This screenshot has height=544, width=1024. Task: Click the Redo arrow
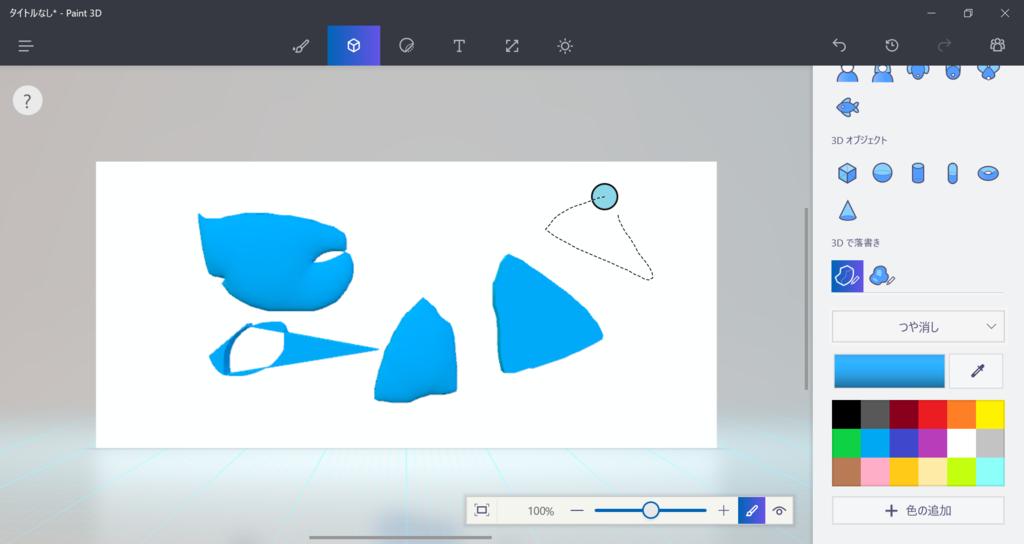click(x=944, y=46)
